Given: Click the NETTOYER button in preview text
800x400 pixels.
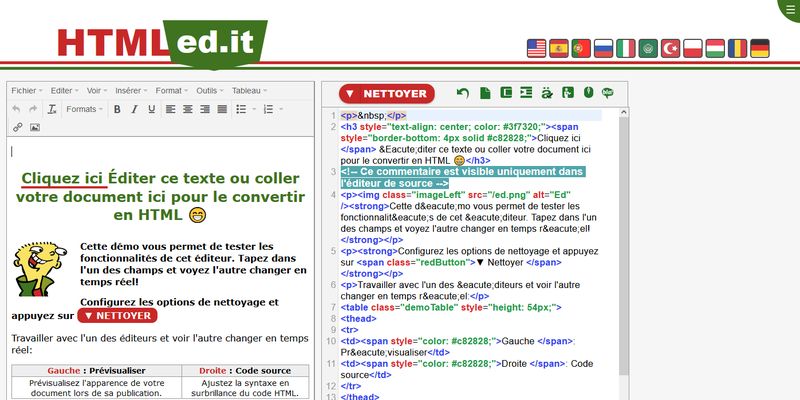Looking at the screenshot, I should coord(117,316).
